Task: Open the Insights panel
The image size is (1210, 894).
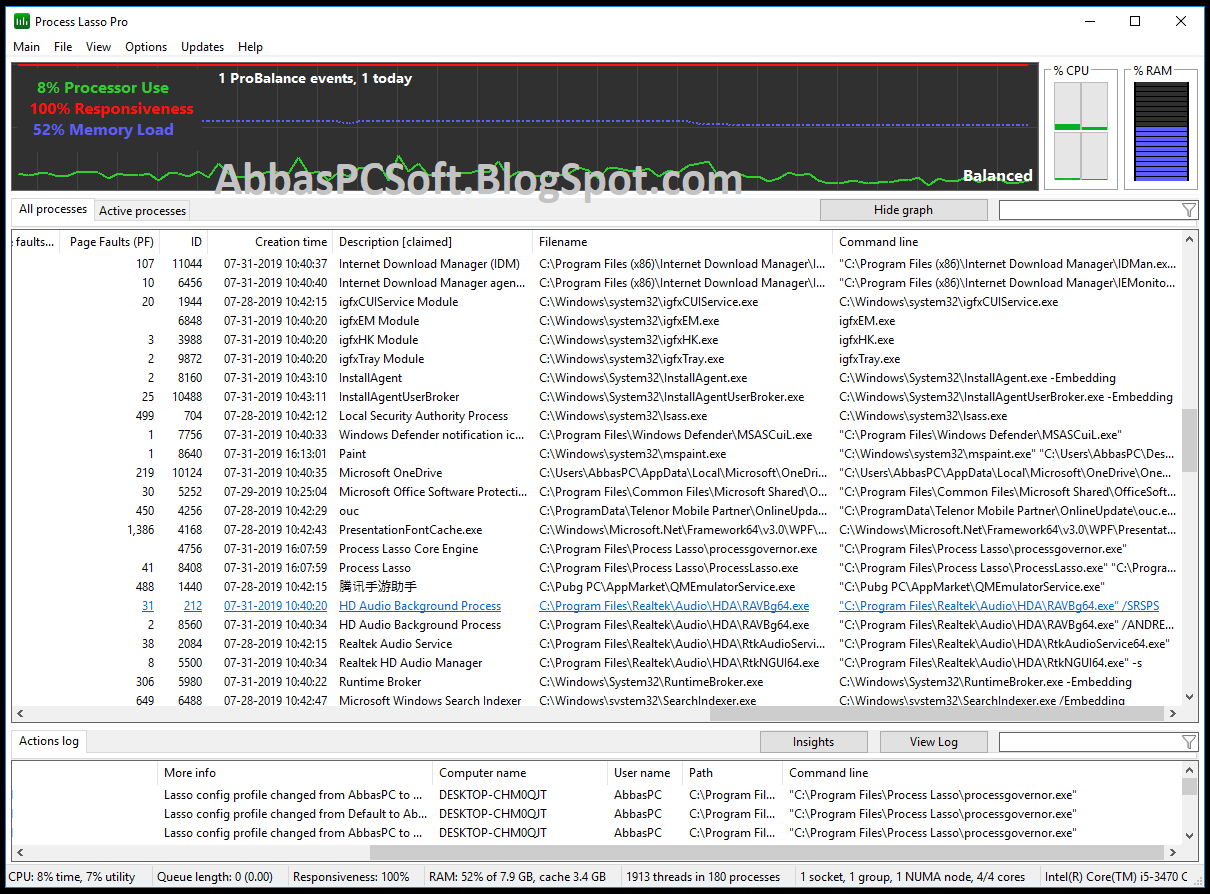Action: tap(813, 741)
